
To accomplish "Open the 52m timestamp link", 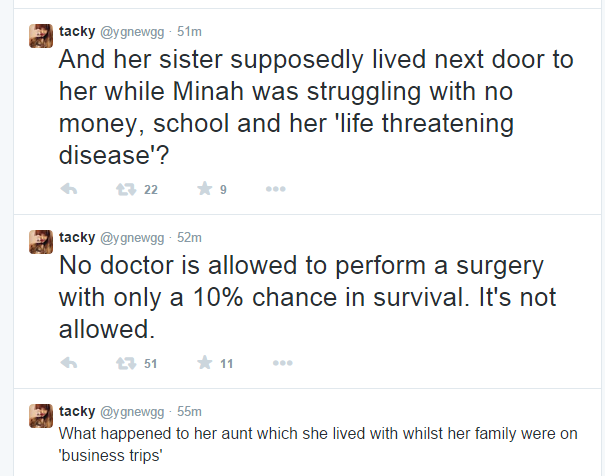I will point(191,237).
